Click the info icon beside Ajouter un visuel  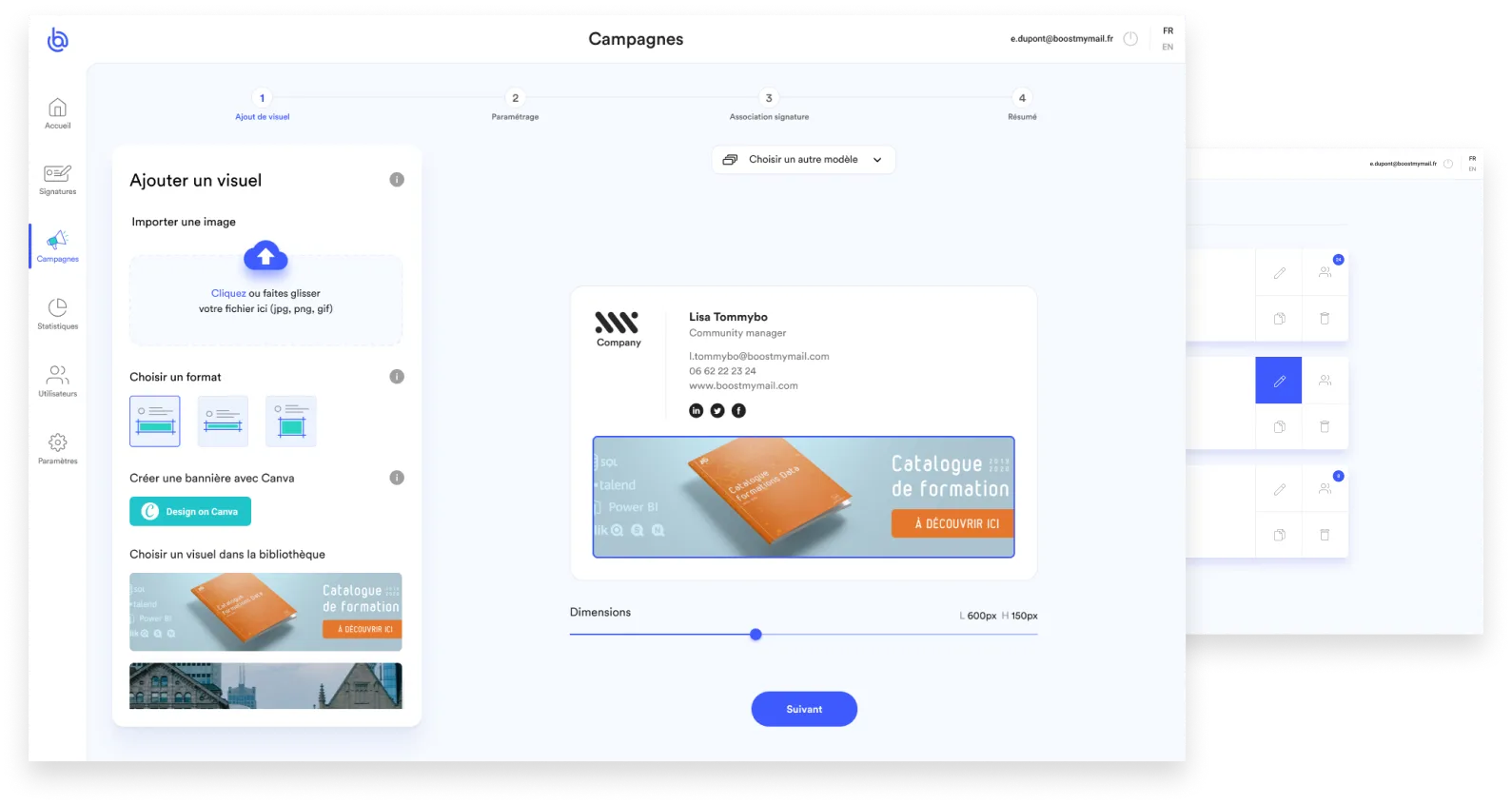coord(397,180)
